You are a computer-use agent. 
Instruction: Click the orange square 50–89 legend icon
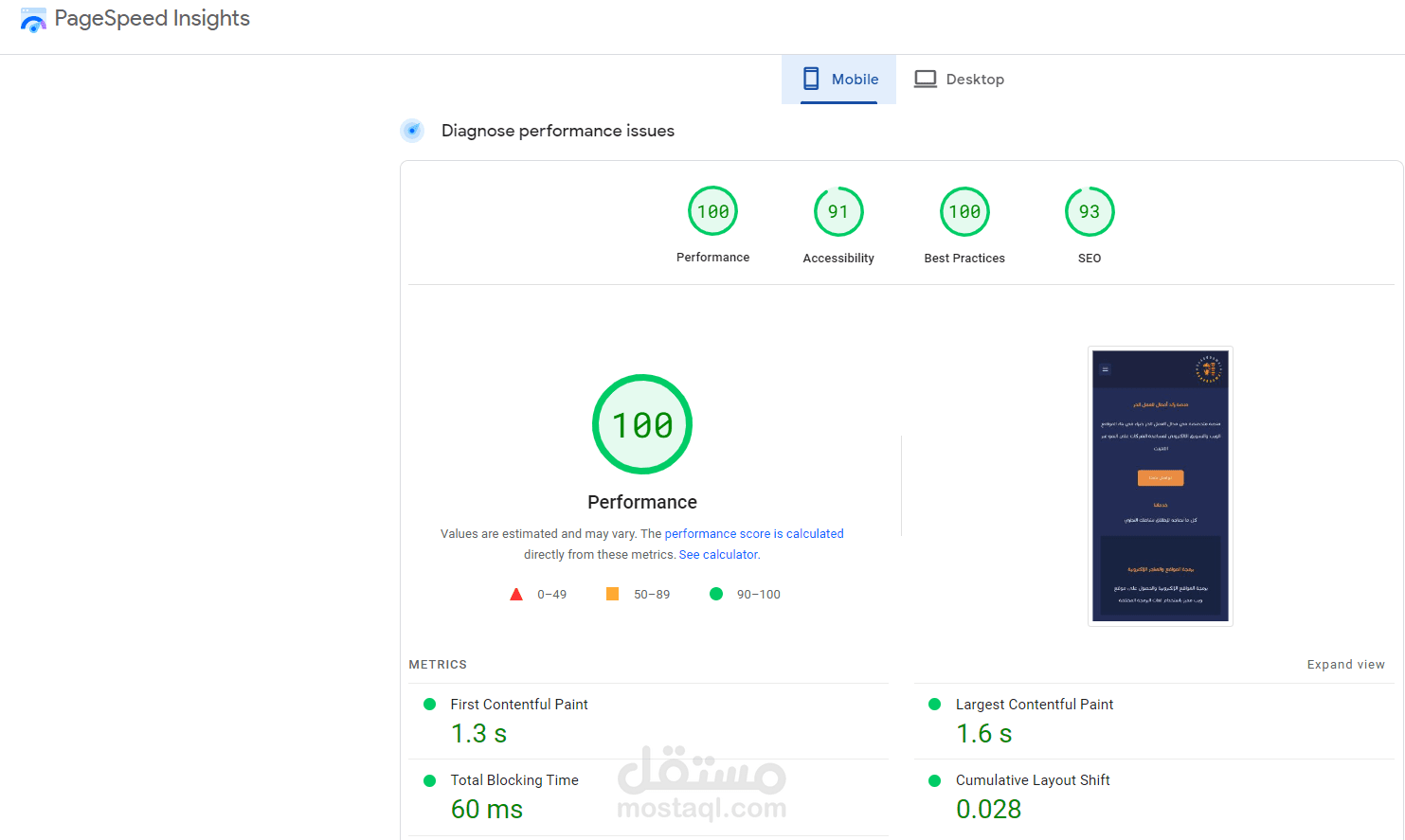pyautogui.click(x=613, y=594)
